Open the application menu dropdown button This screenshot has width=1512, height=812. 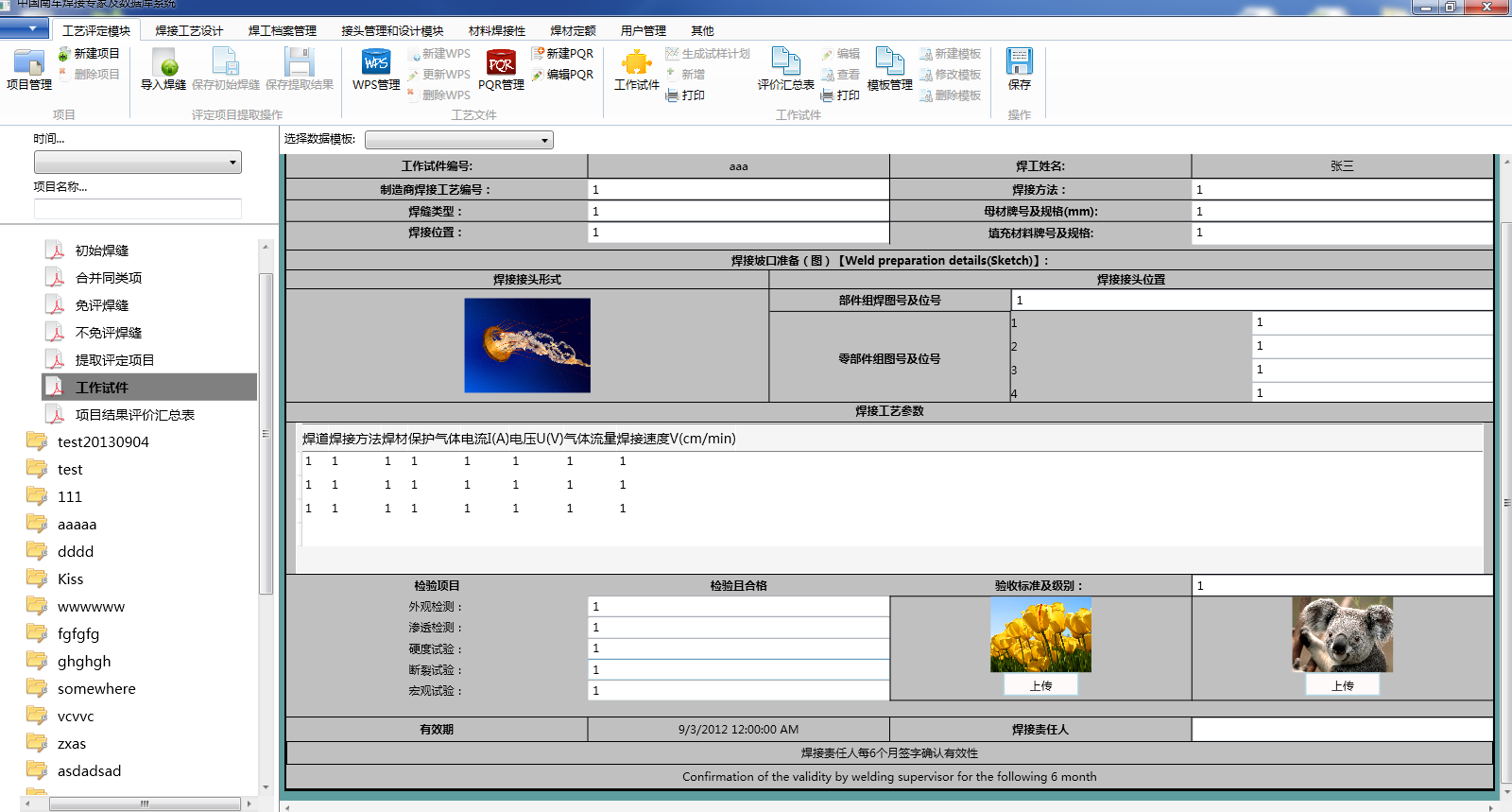[25, 28]
